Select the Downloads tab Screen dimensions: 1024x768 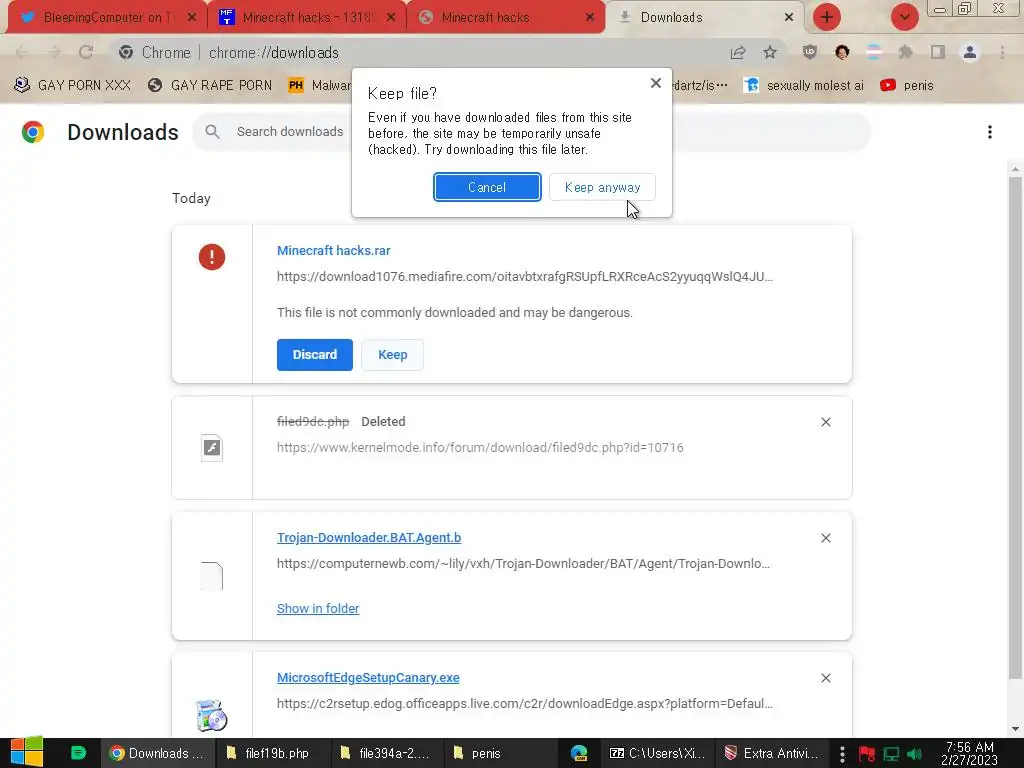[705, 17]
